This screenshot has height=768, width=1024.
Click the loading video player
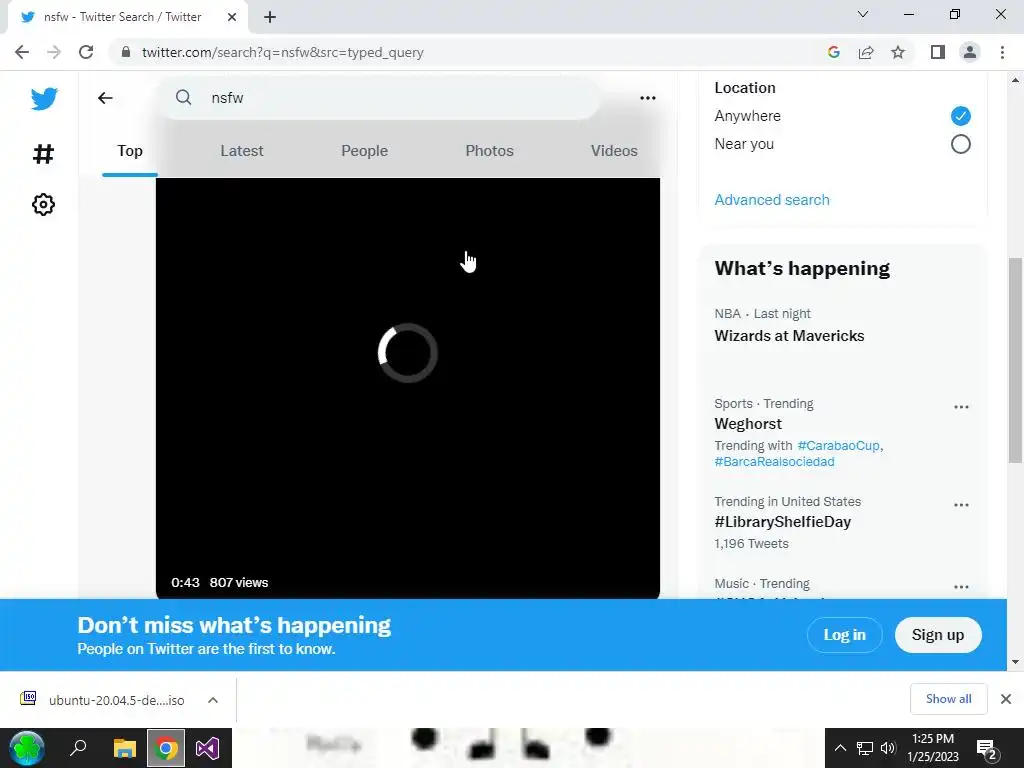408,388
